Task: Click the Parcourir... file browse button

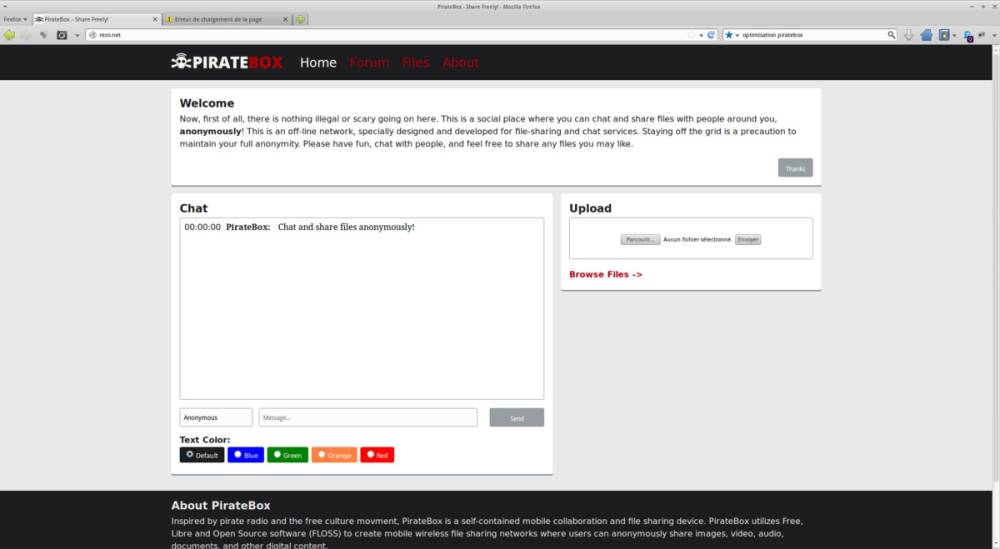Action: (640, 239)
